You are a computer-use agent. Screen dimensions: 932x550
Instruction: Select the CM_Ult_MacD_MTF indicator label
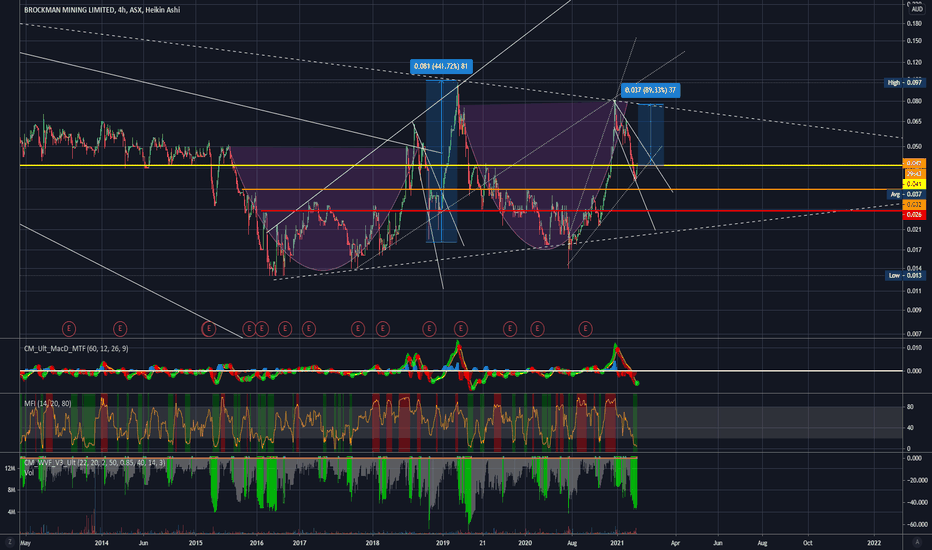pyautogui.click(x=75, y=348)
